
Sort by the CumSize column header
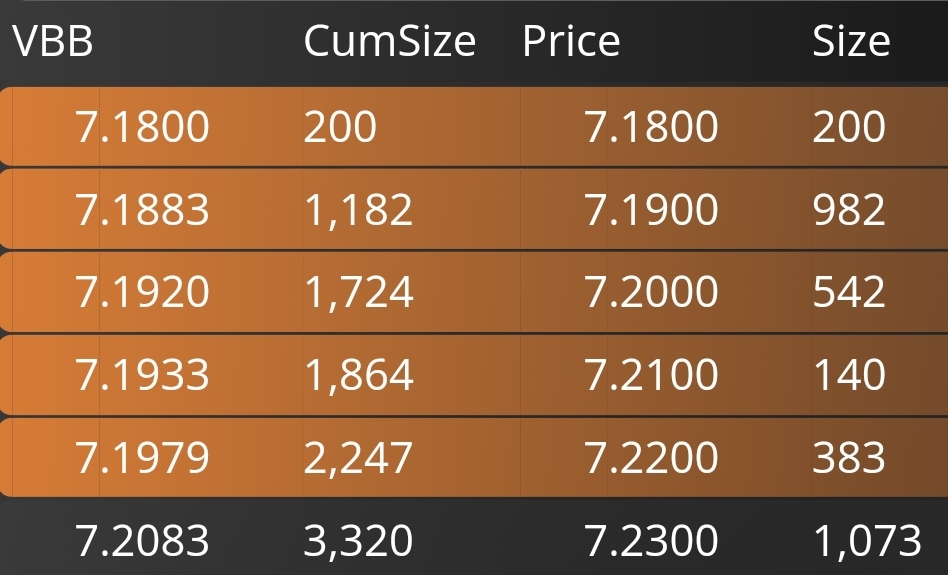click(389, 41)
